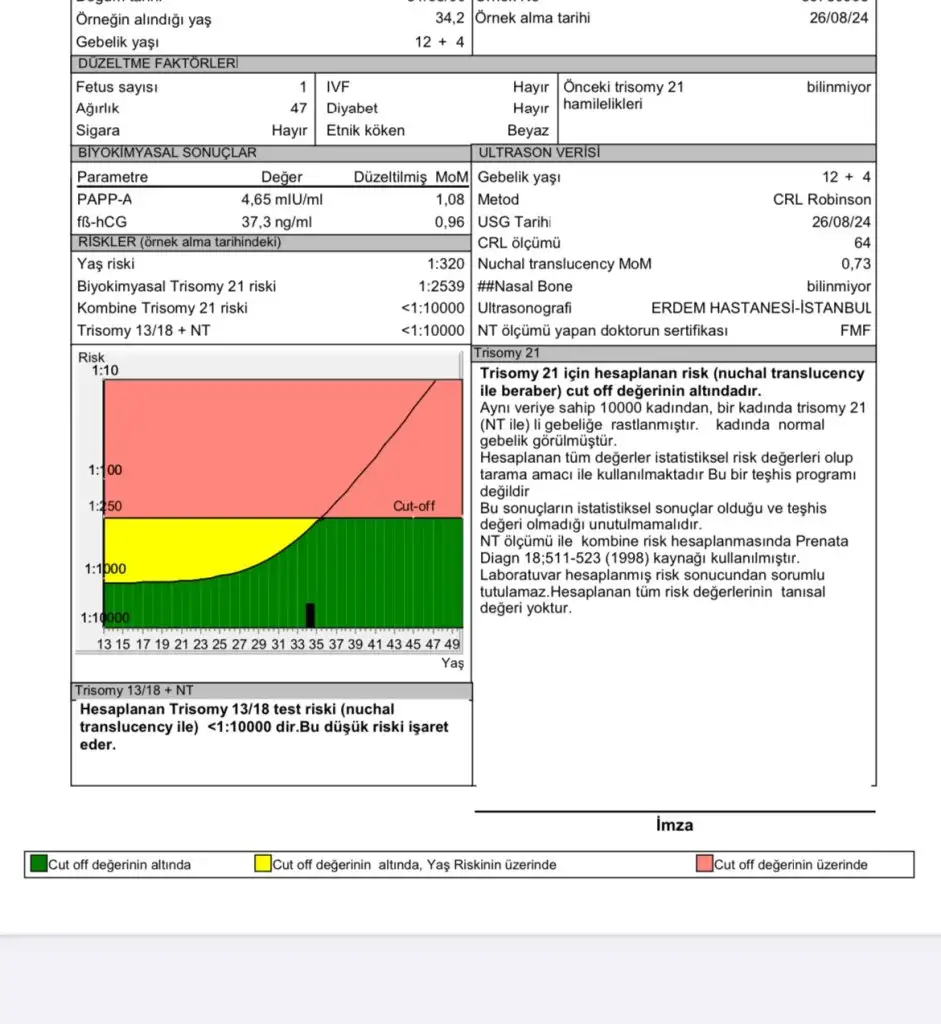Click the RİSKLER section header
Screen dimensions: 941x1024
pos(179,242)
